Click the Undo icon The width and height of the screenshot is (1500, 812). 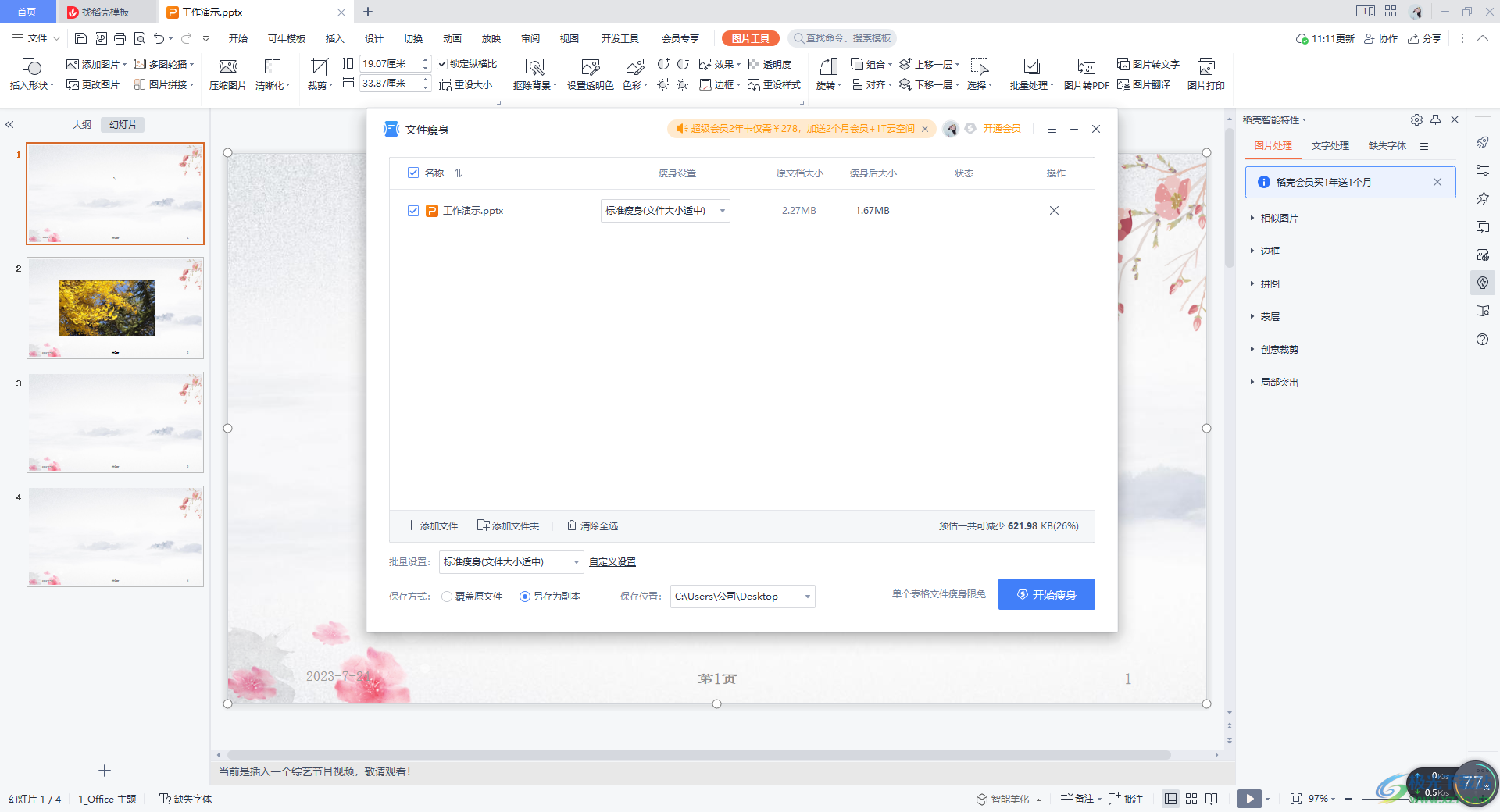(x=159, y=38)
